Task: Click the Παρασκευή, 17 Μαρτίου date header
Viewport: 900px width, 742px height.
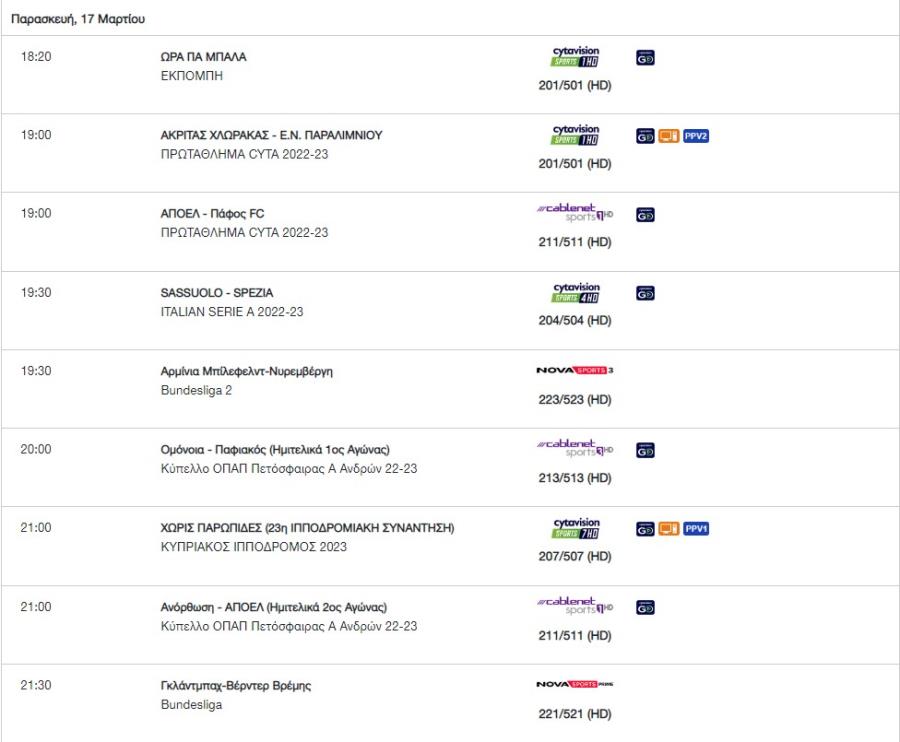Action: pos(68,19)
